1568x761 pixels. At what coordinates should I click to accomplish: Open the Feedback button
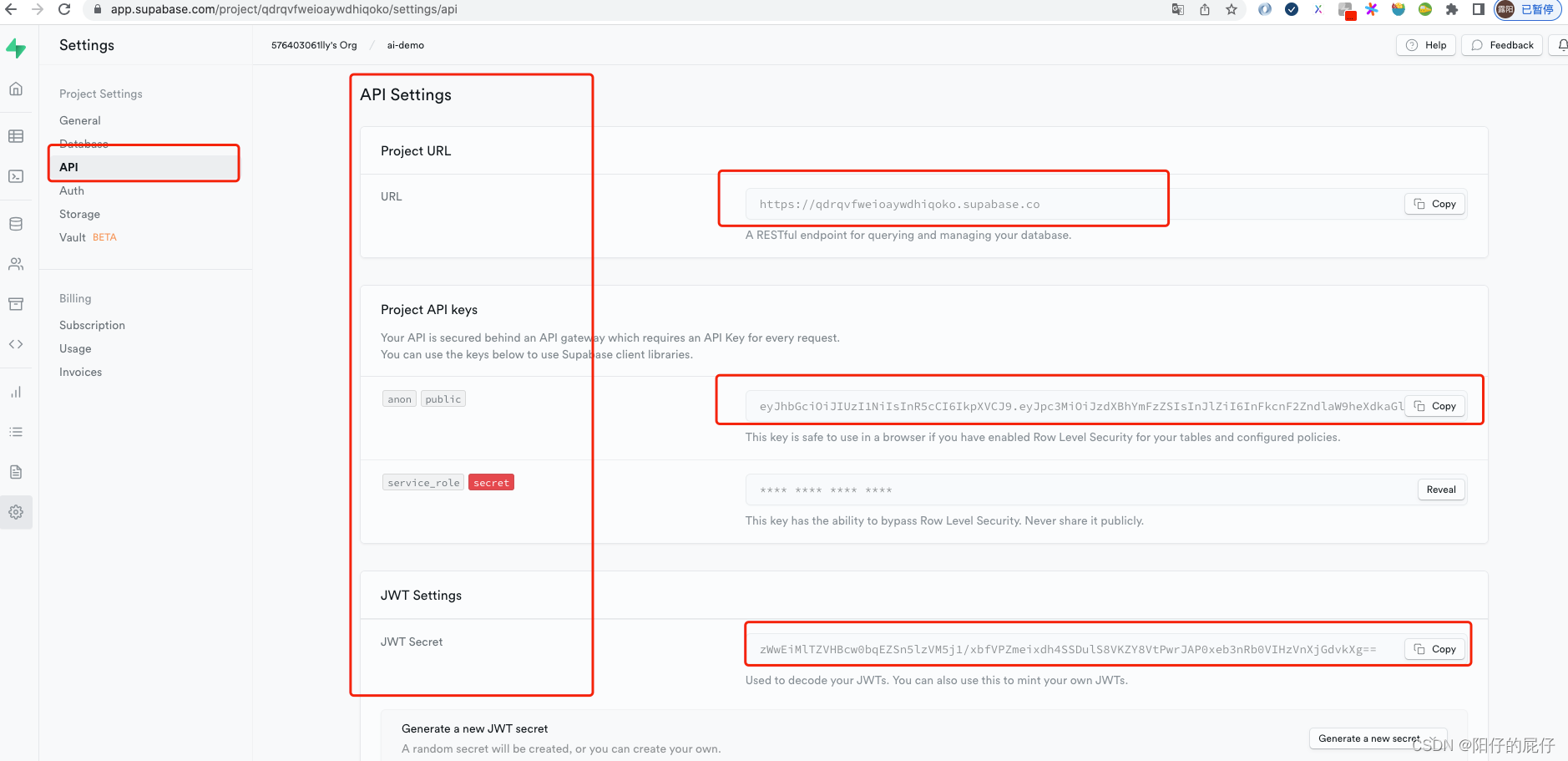(x=1502, y=45)
